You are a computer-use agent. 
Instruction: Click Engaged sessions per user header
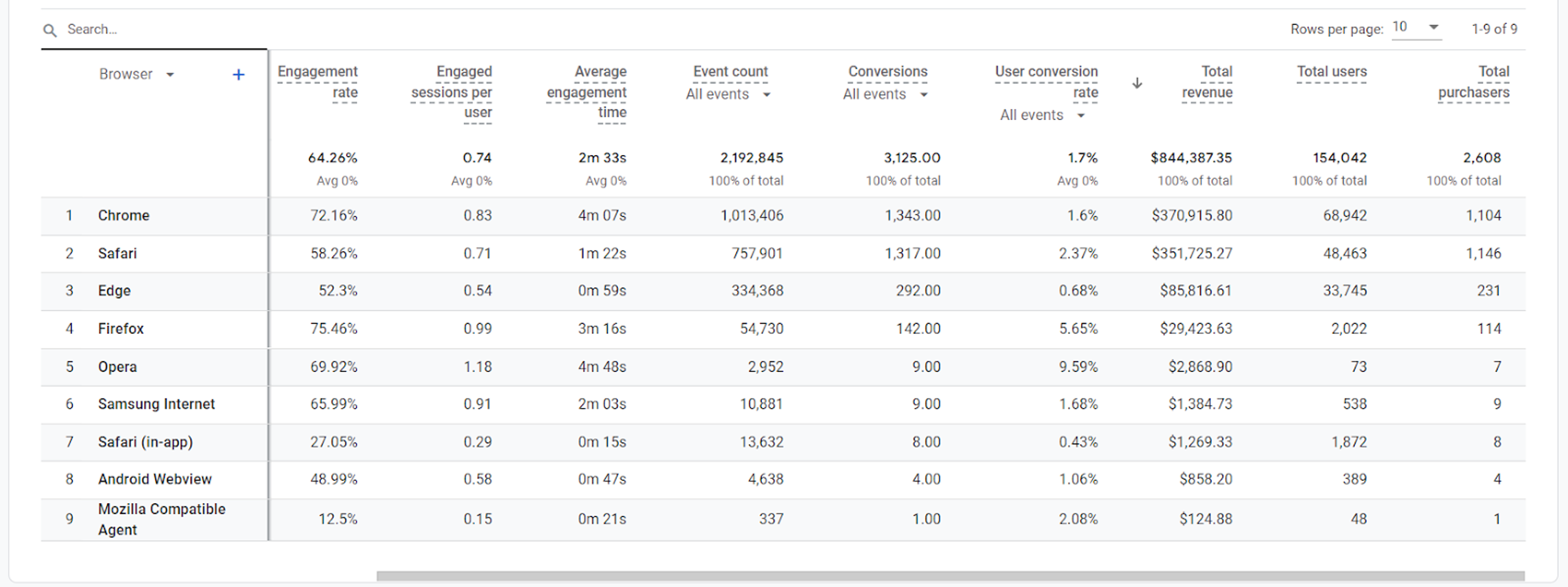(x=452, y=92)
